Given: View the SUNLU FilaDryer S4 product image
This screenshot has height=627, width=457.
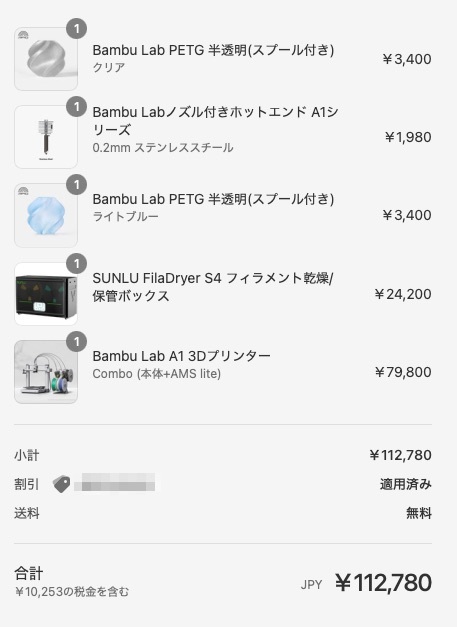Looking at the screenshot, I should coord(46,294).
